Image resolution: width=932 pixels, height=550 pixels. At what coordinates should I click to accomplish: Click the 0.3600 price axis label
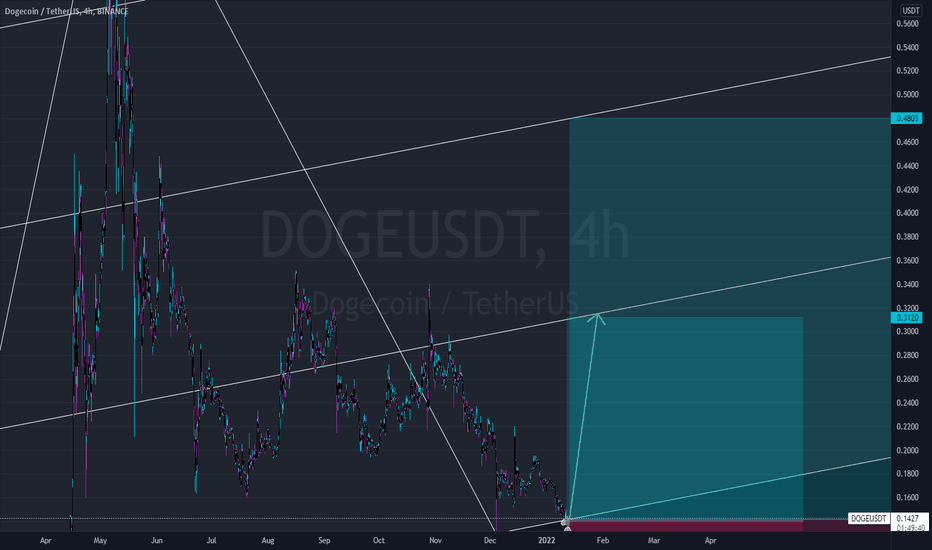pyautogui.click(x=907, y=260)
